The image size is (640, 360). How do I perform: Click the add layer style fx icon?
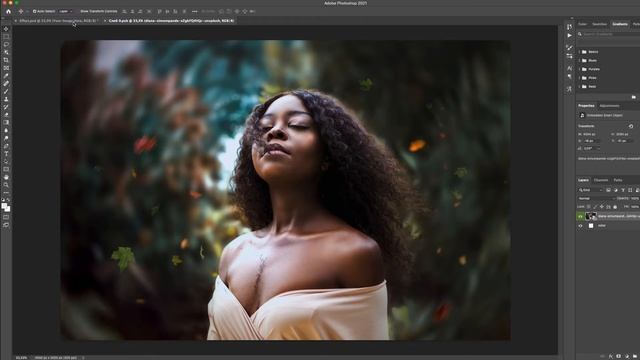click(611, 356)
